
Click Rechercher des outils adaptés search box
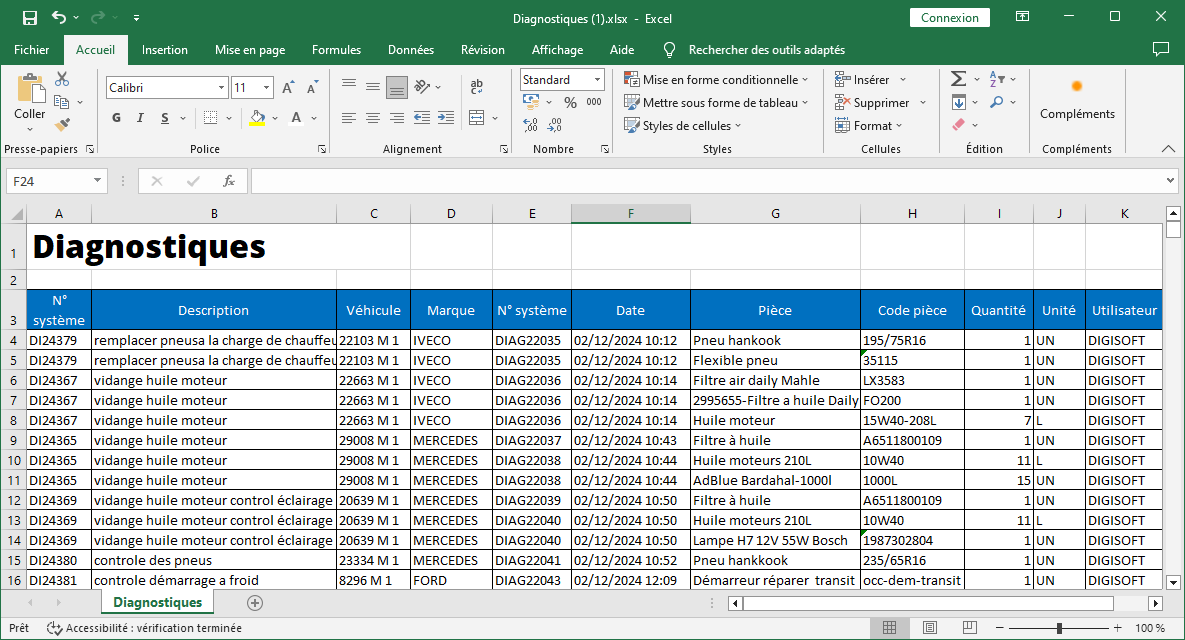tap(766, 50)
